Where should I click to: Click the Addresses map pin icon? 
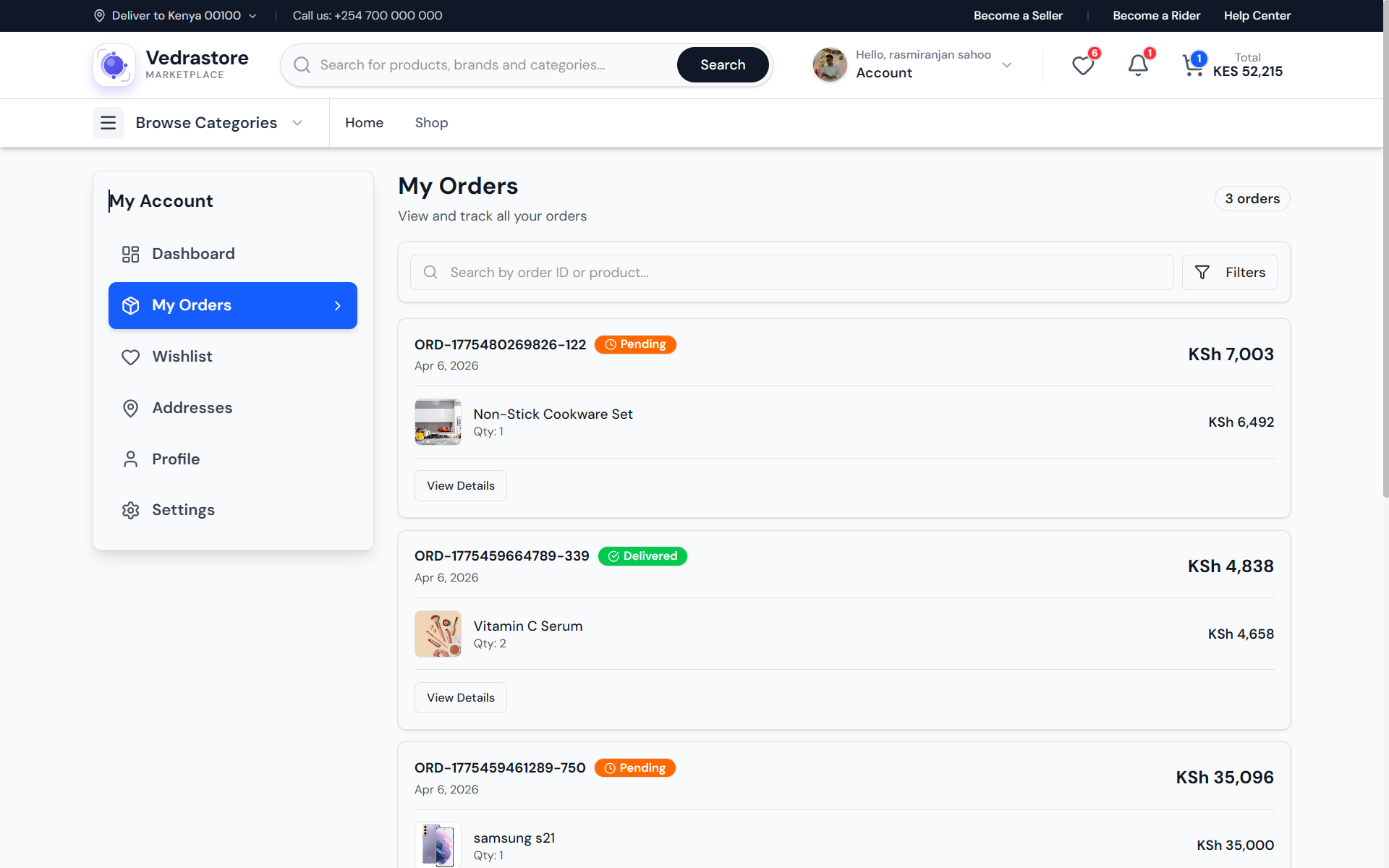(130, 408)
